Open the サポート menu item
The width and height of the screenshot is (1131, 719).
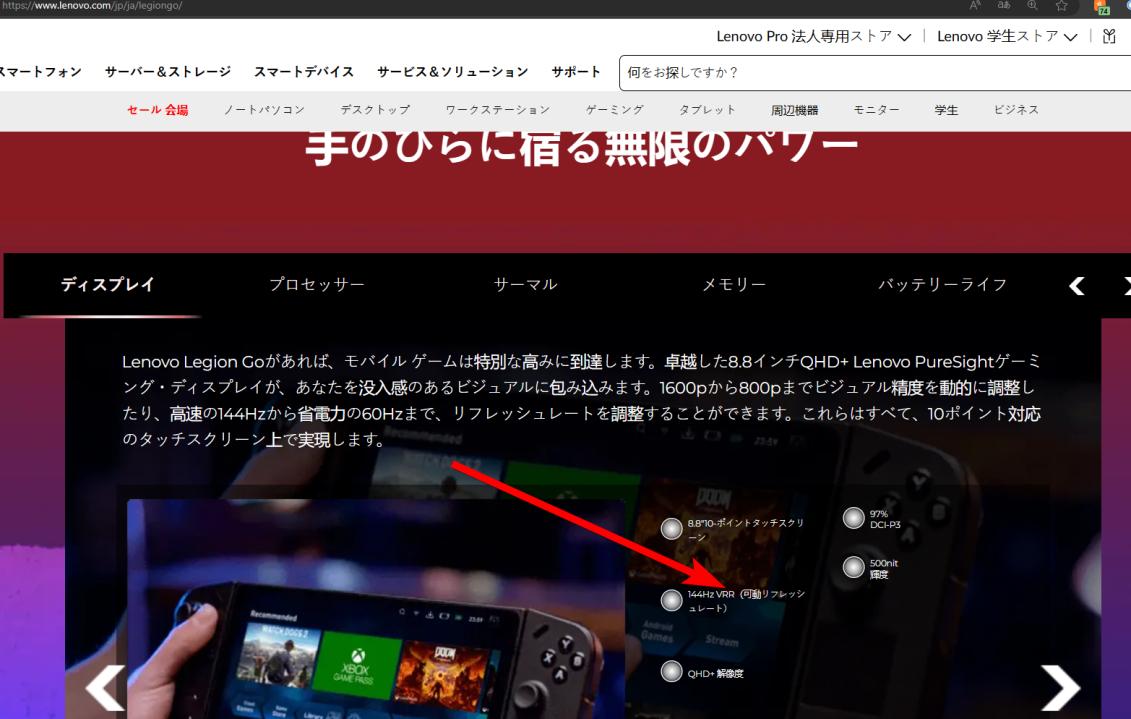tap(576, 71)
